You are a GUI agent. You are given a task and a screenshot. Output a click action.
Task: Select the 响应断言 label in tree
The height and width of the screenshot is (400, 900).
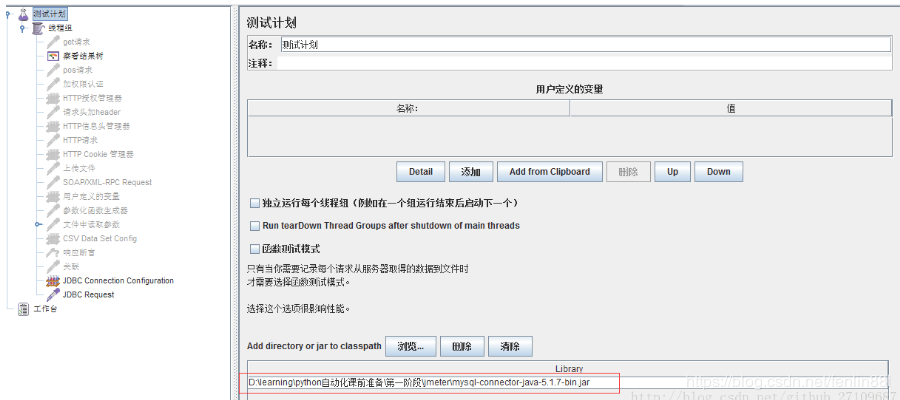[79, 253]
